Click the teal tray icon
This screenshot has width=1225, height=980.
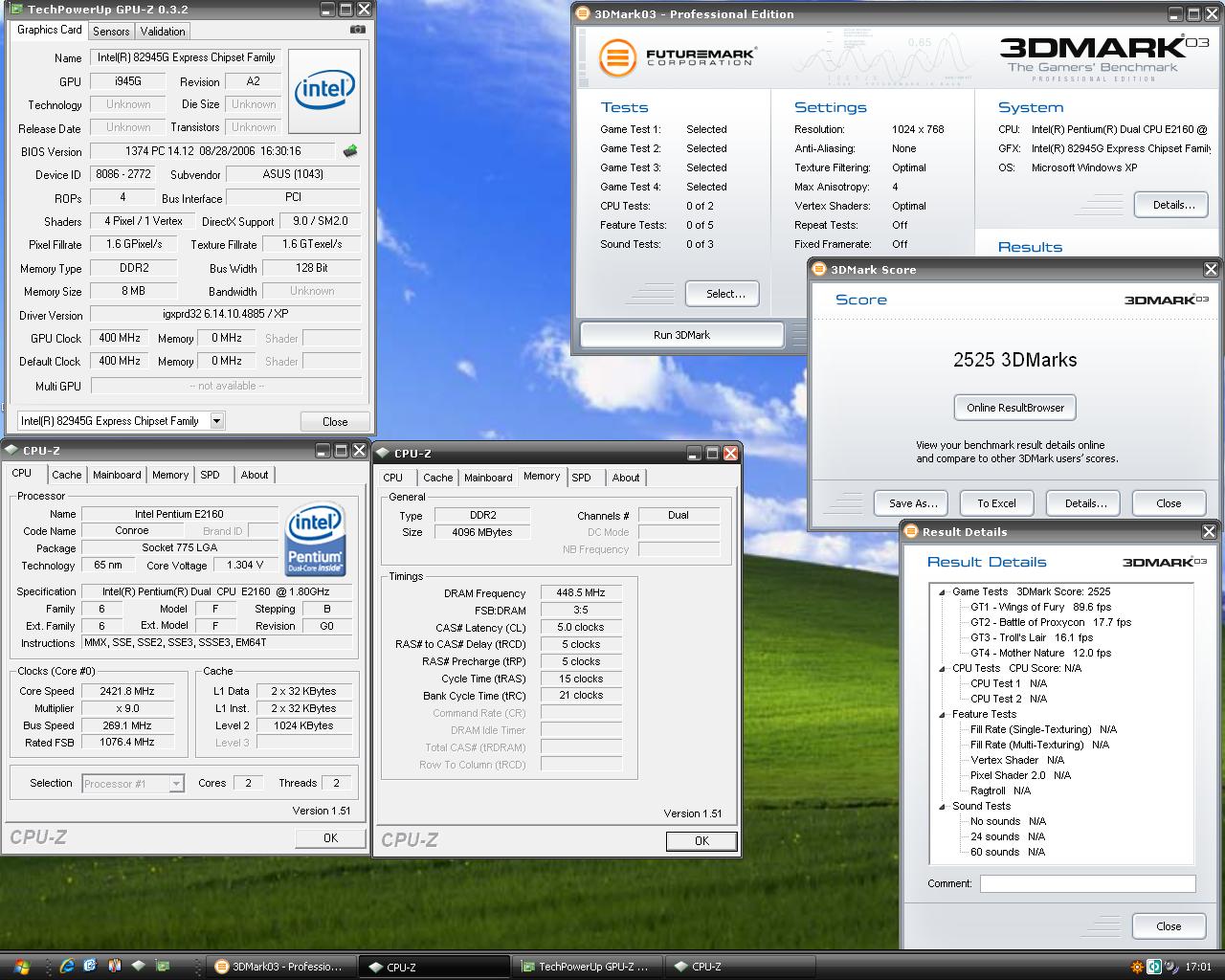[1154, 967]
